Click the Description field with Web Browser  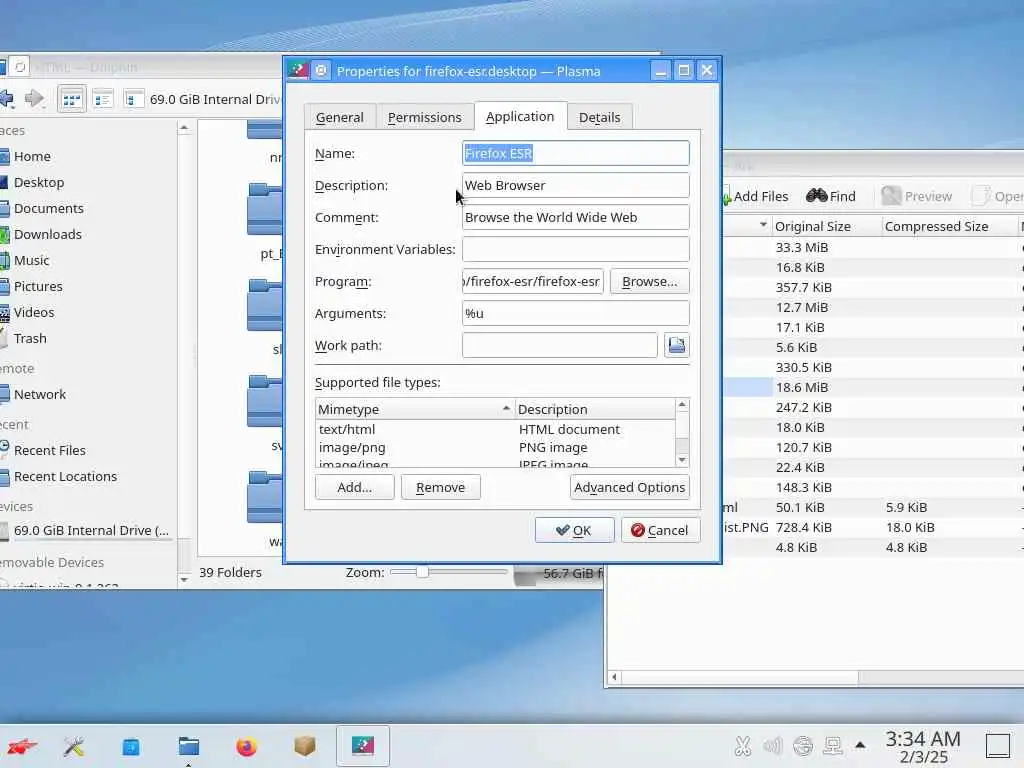[575, 185]
